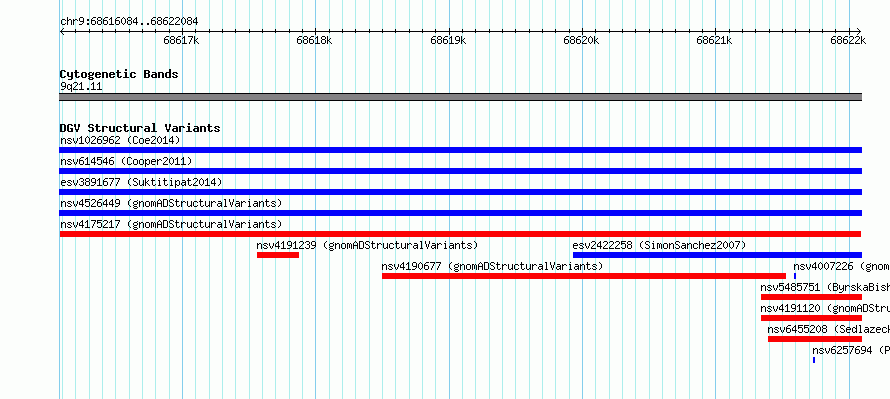The width and height of the screenshot is (890, 399).
Task: Click the nsv4175217 (gnomADStructuralVariants) label
Action: 171,224
